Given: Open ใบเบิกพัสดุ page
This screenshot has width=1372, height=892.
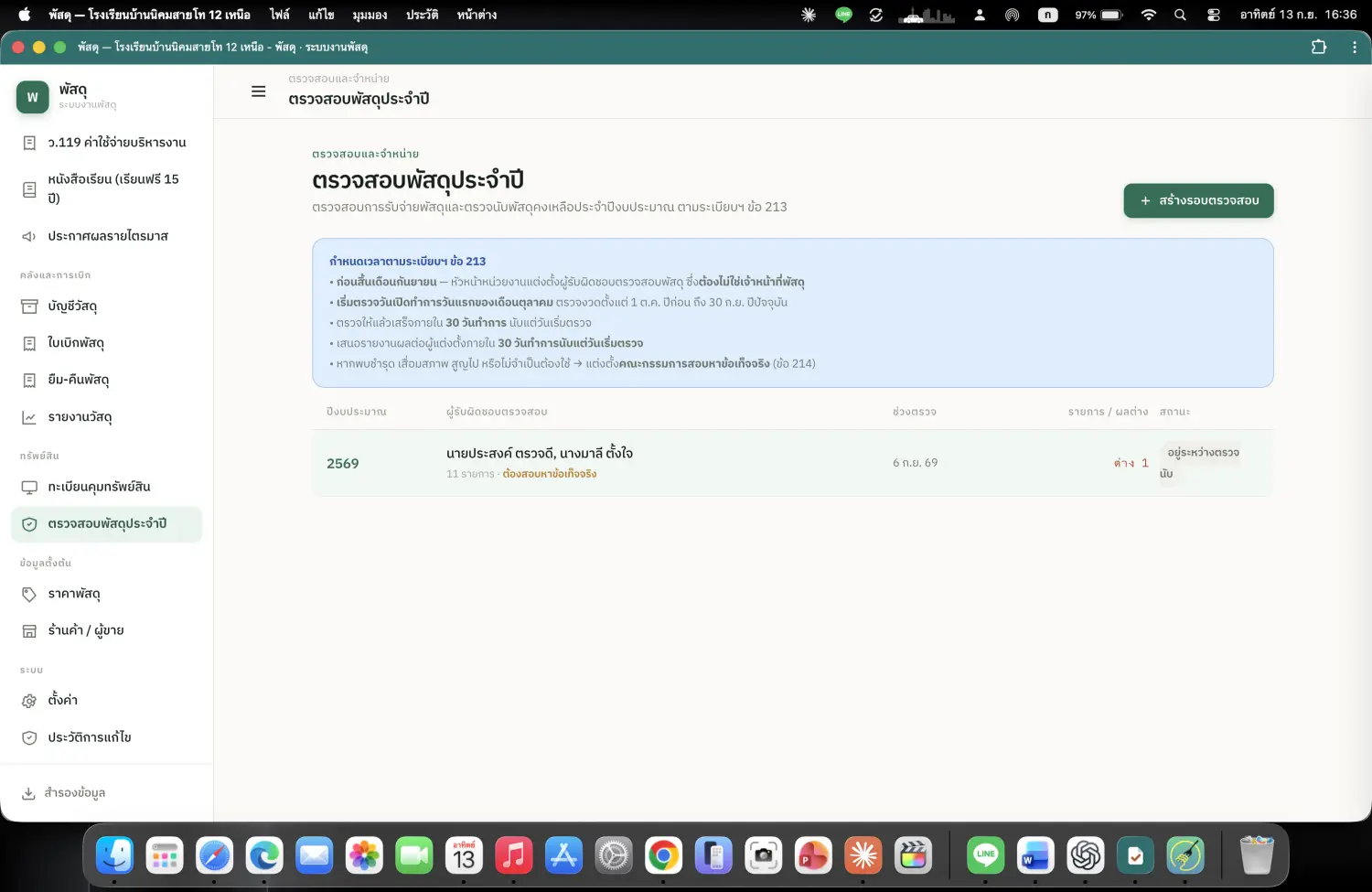Looking at the screenshot, I should click(106, 343).
